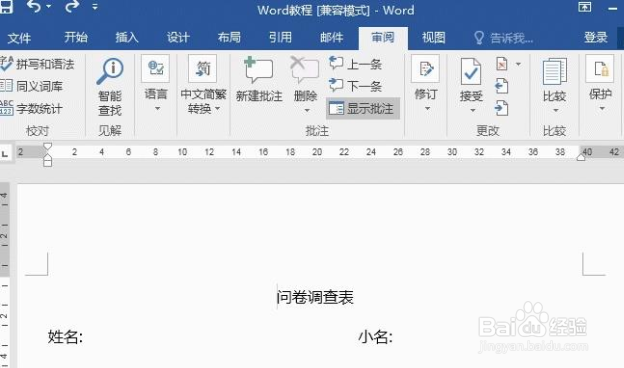The image size is (624, 368).
Task: Click previous change icon in 更改
Action: pyautogui.click(x=502, y=86)
